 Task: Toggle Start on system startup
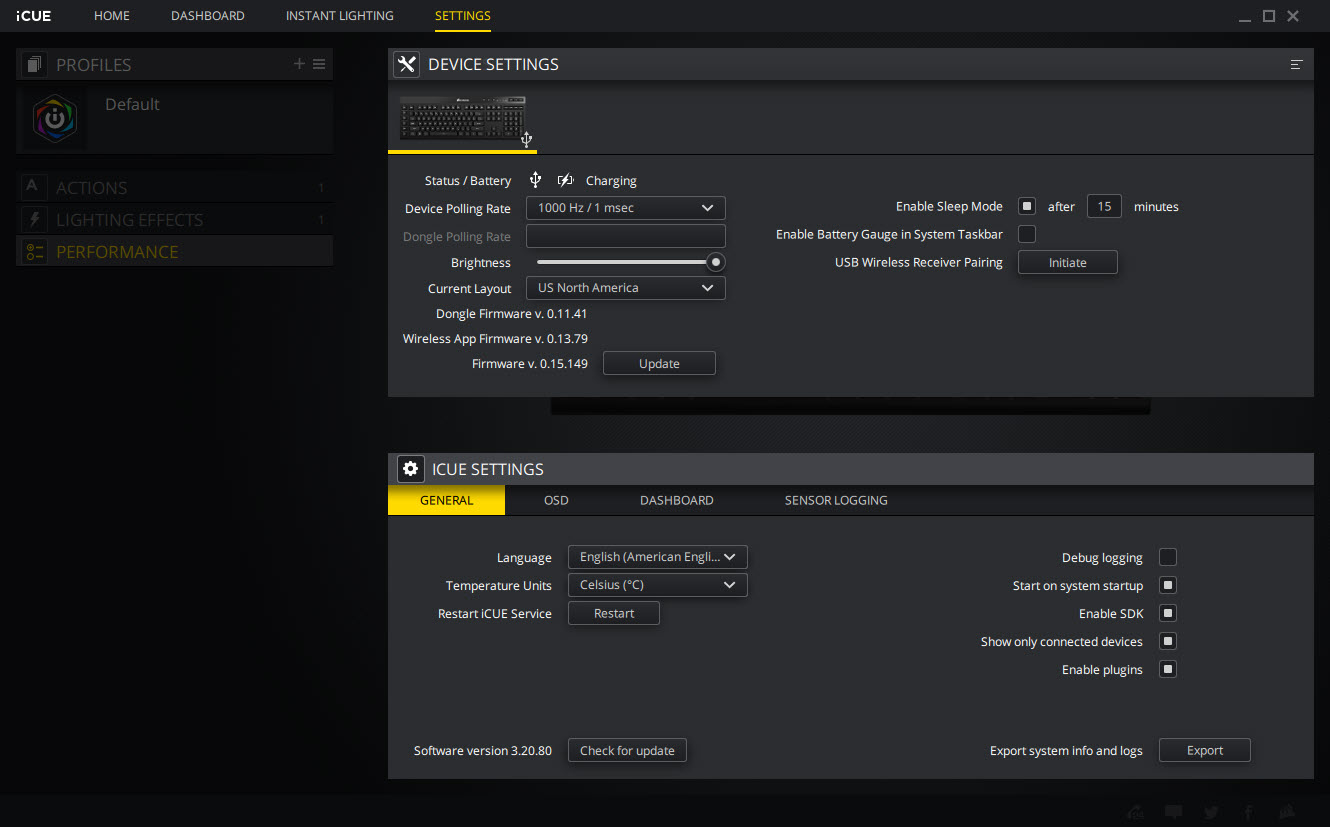[x=1168, y=585]
